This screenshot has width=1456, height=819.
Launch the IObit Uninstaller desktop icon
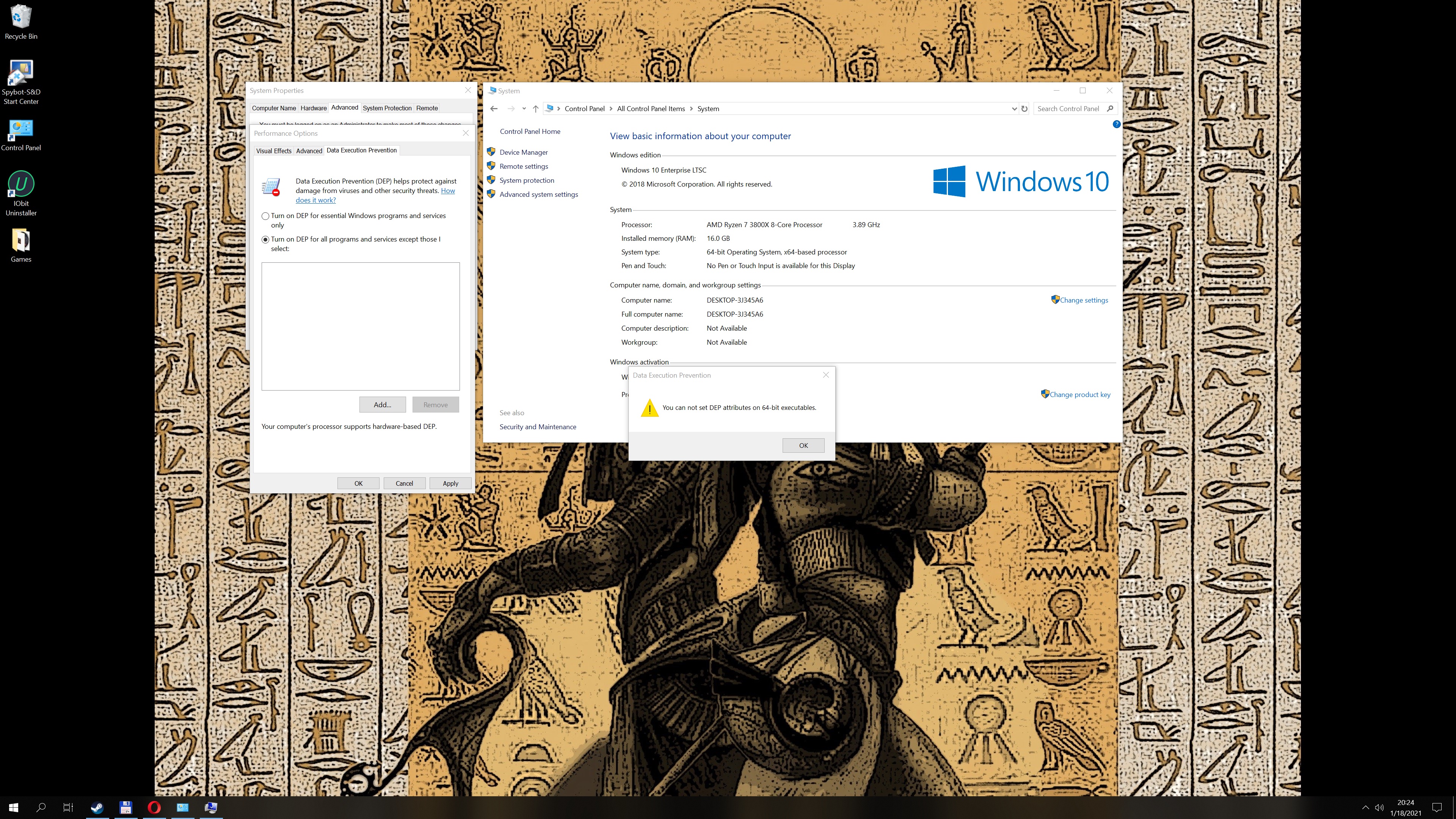coord(21,194)
